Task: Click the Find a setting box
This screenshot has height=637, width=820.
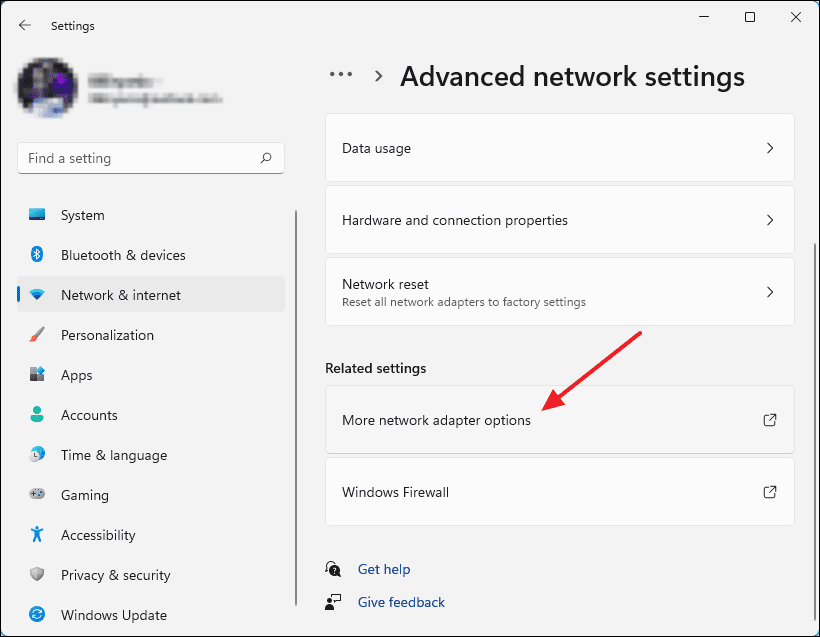Action: pos(151,158)
